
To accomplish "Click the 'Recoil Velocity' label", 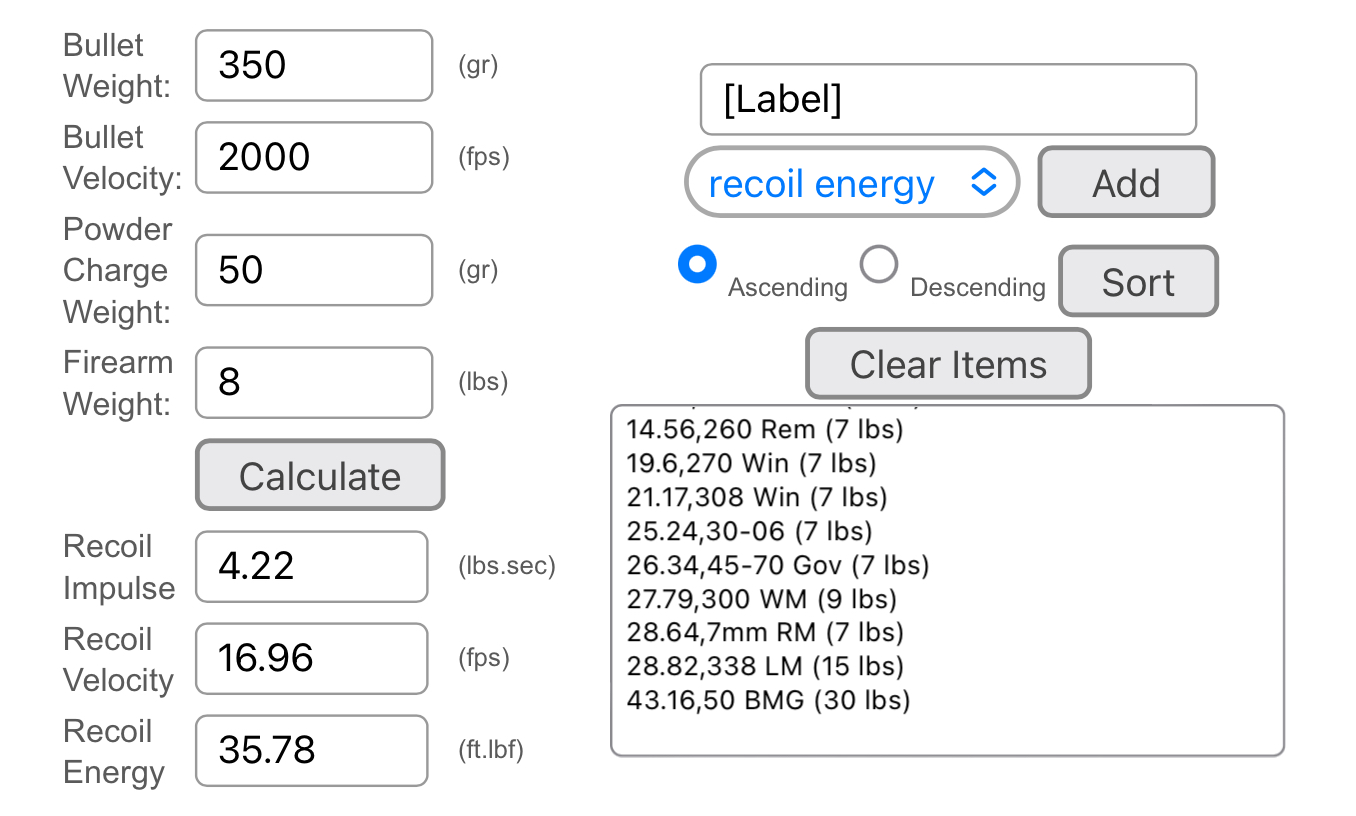I will point(118,659).
